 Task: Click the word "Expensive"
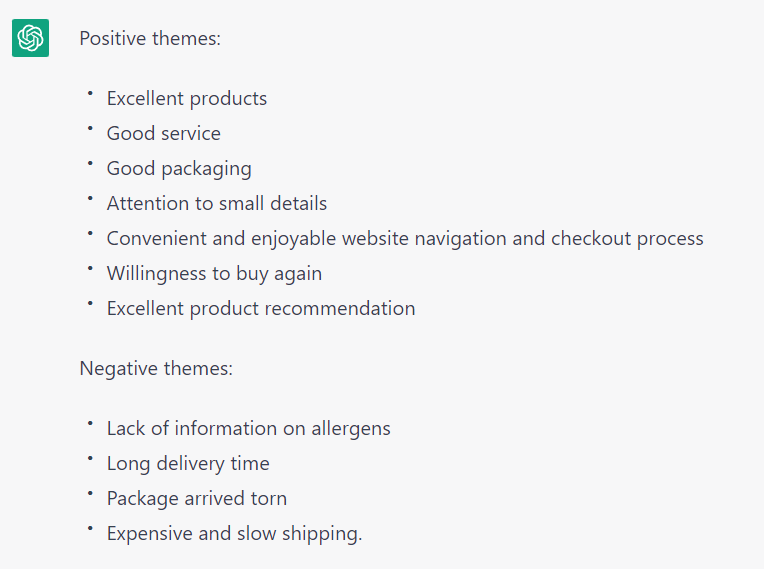pos(149,534)
